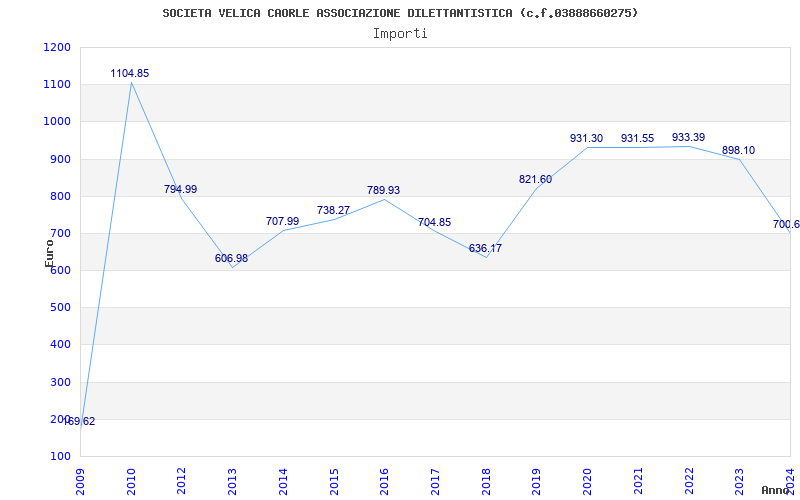Select the 789.93 data label

pos(384,190)
